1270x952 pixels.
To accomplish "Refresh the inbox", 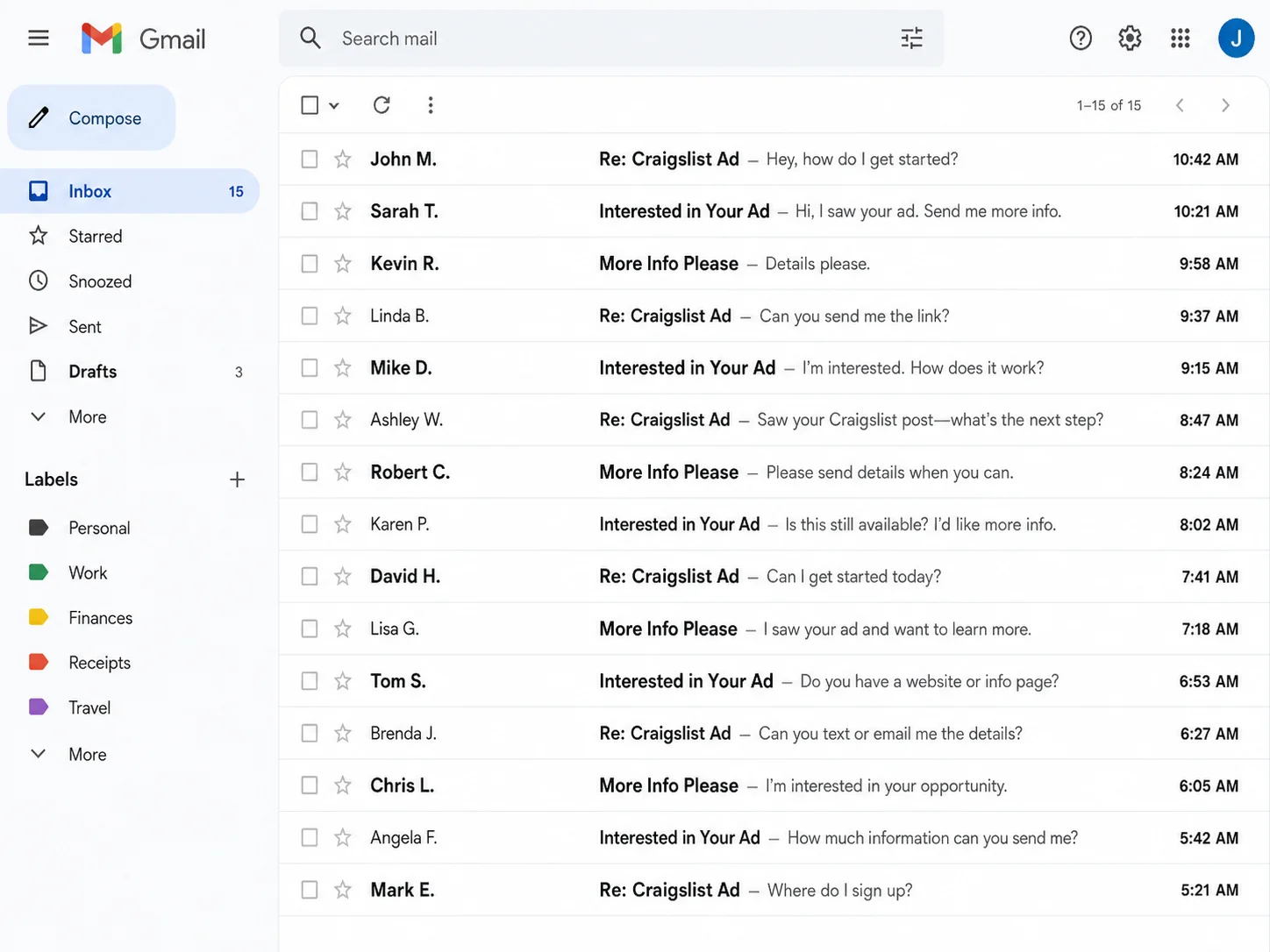I will pyautogui.click(x=382, y=105).
